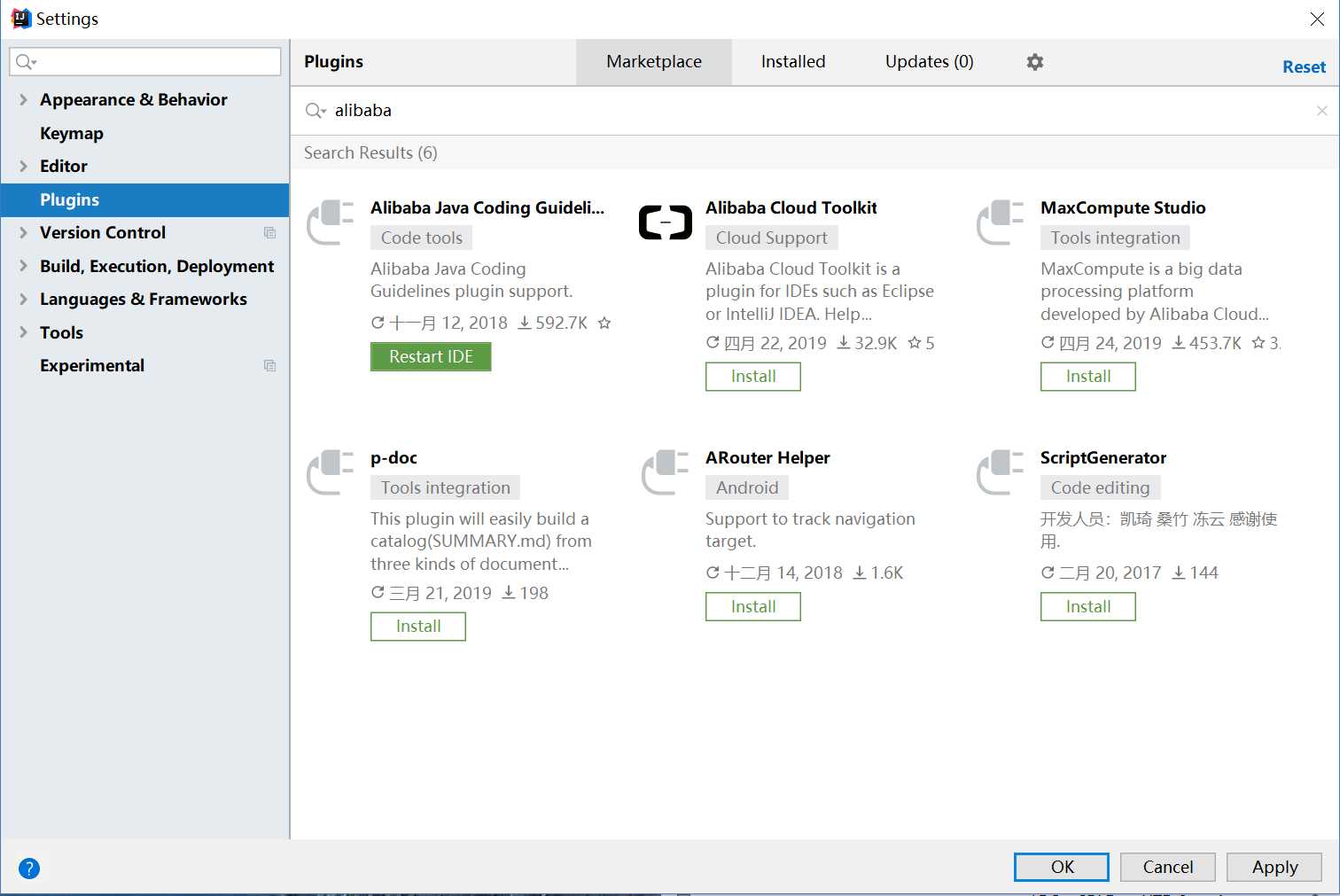Open the ARouter Helper plugin title

(767, 458)
